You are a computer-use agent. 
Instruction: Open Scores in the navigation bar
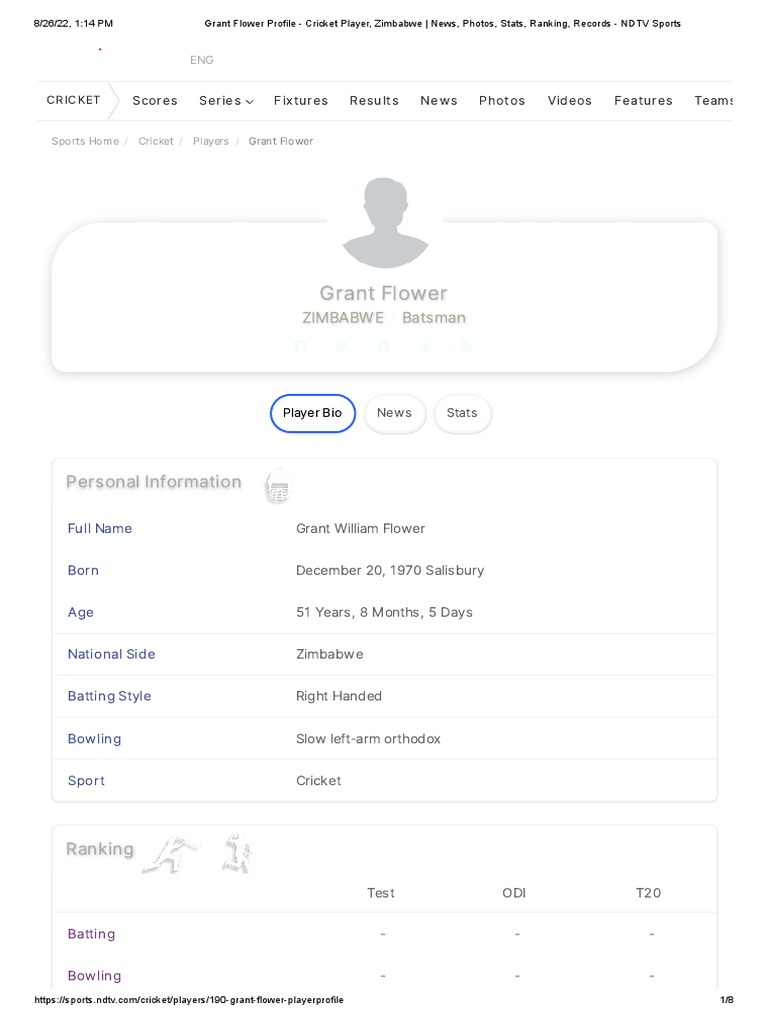[x=155, y=101]
